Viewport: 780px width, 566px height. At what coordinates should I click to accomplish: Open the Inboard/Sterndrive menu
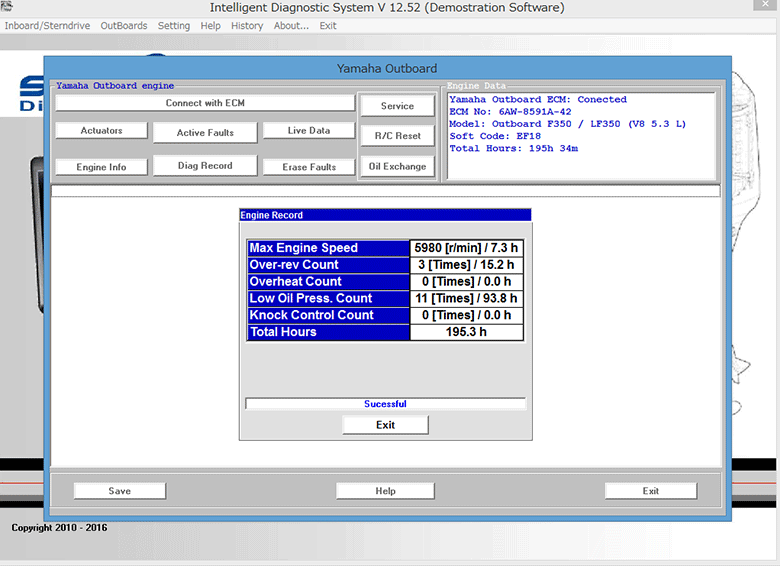click(x=47, y=26)
